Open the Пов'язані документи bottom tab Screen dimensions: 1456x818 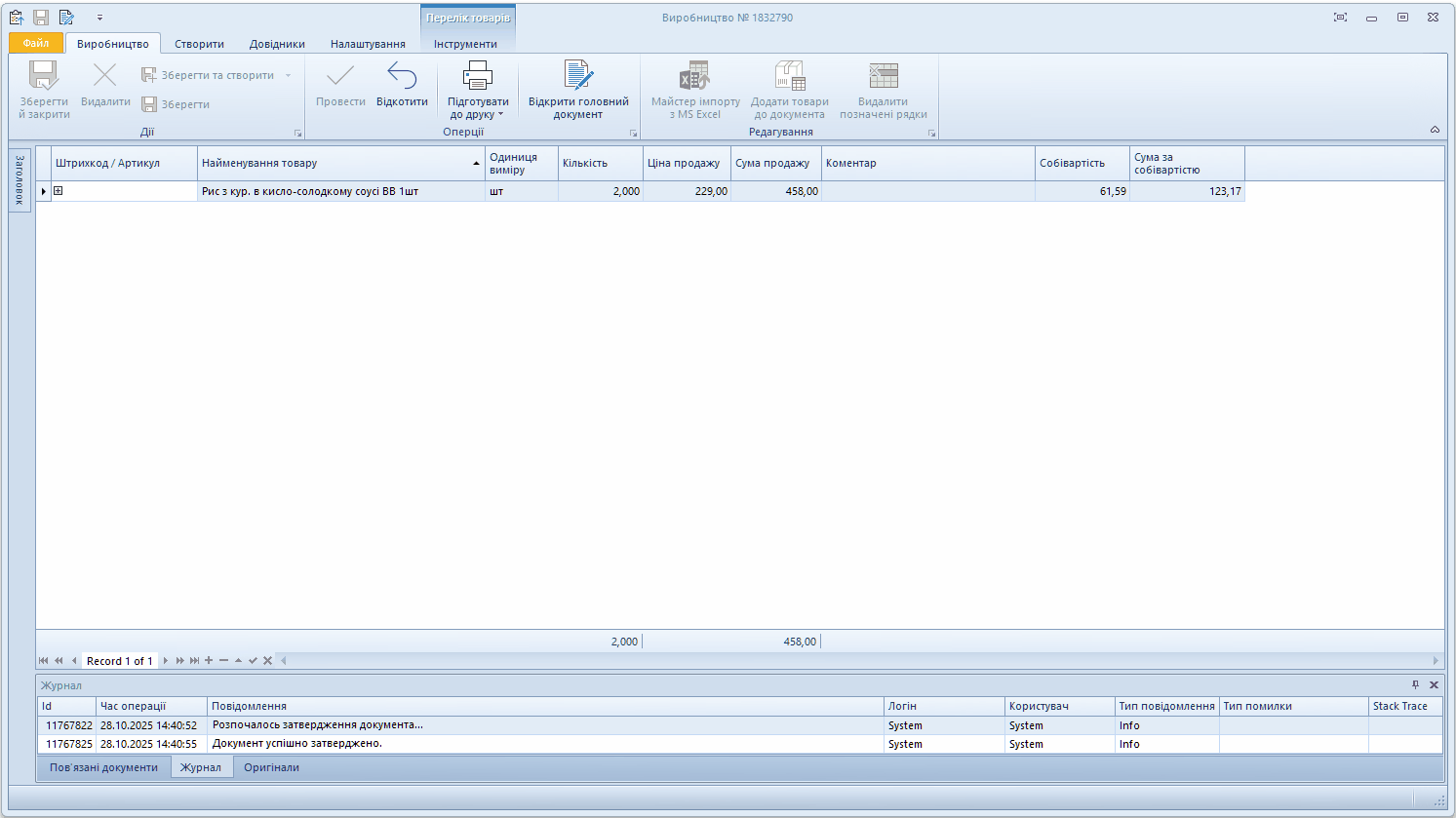point(103,767)
